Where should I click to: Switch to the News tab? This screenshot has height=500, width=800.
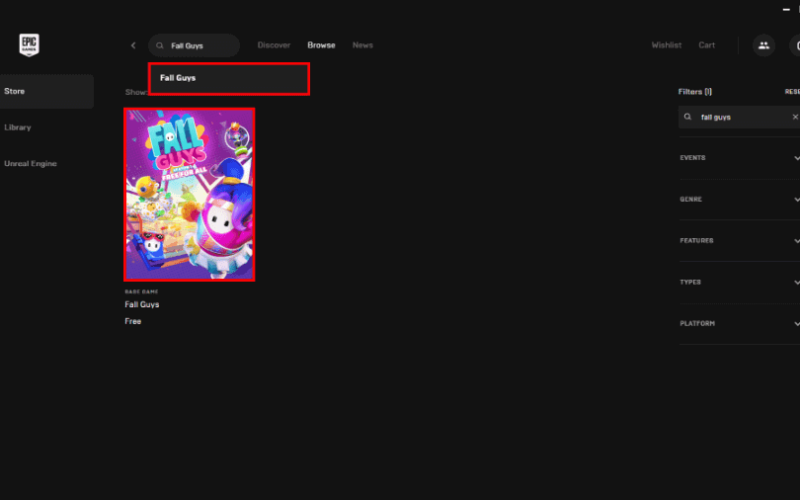click(x=363, y=45)
